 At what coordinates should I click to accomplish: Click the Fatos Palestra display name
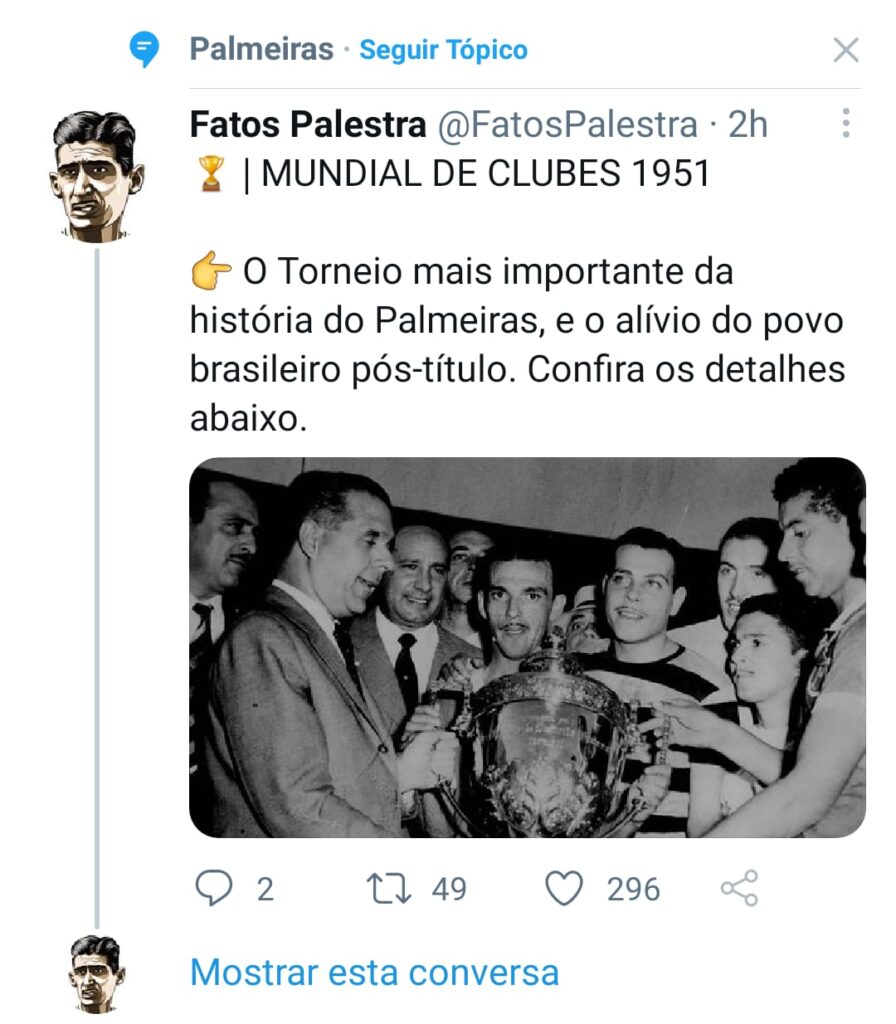click(x=308, y=125)
